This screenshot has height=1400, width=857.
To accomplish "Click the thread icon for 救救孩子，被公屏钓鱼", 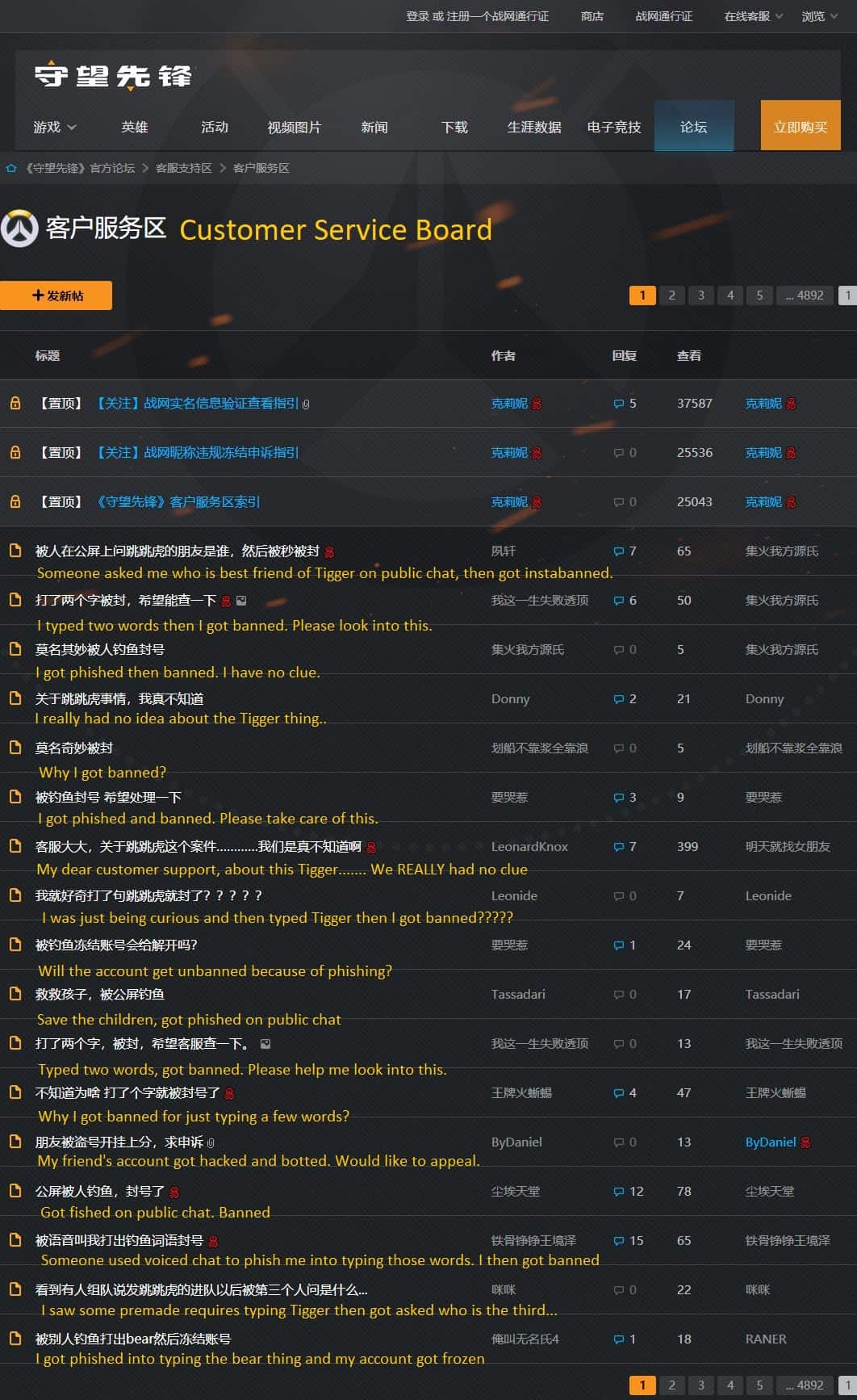I will coord(15,994).
